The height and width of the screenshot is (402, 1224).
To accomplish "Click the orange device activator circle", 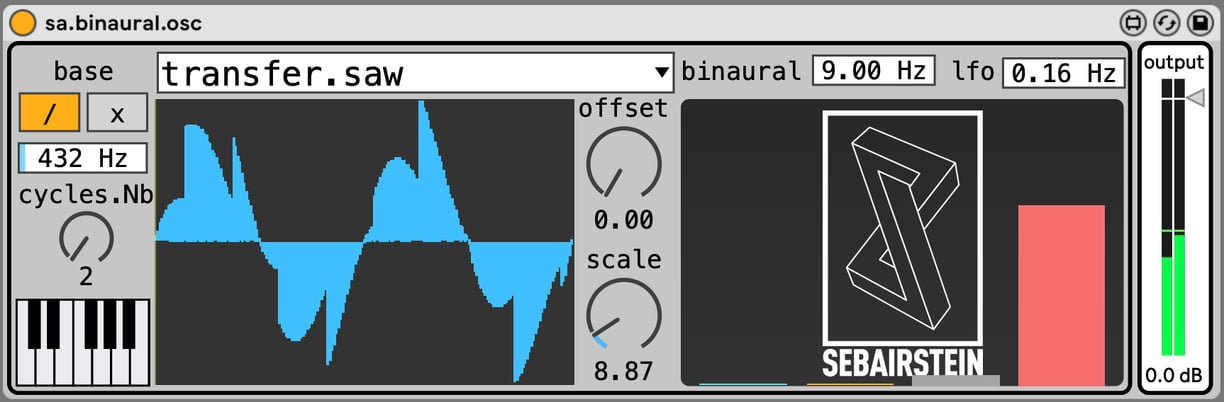I will (24, 21).
